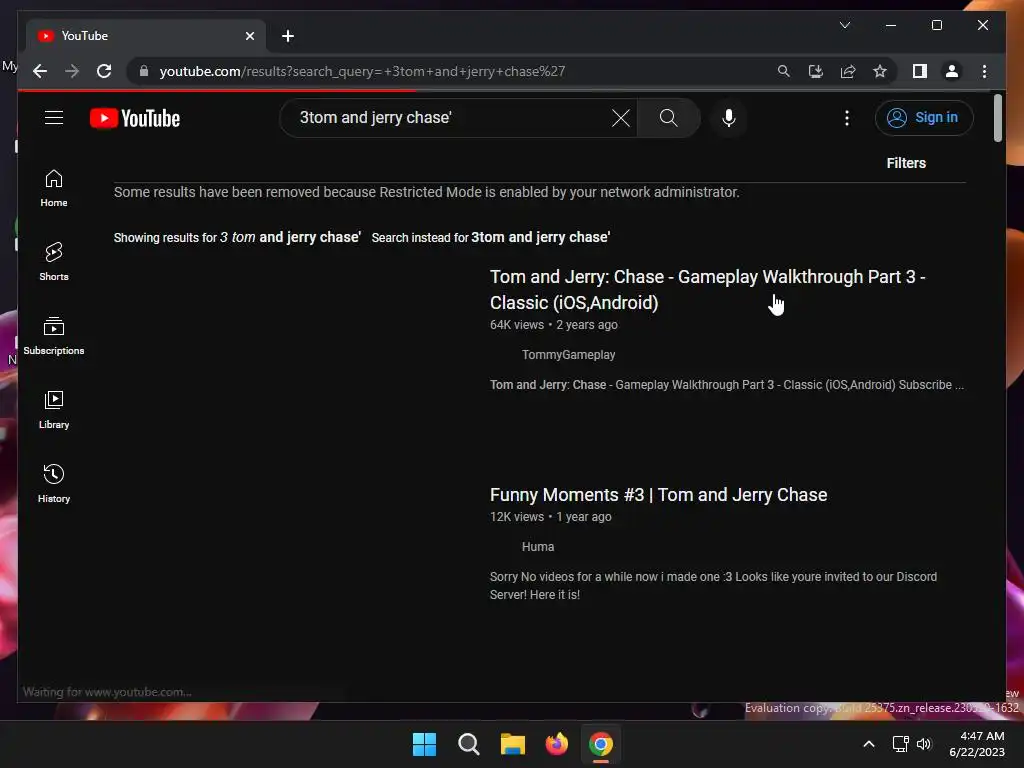Open Funny Moments #3 Tom and Jerry Chase video

point(658,495)
